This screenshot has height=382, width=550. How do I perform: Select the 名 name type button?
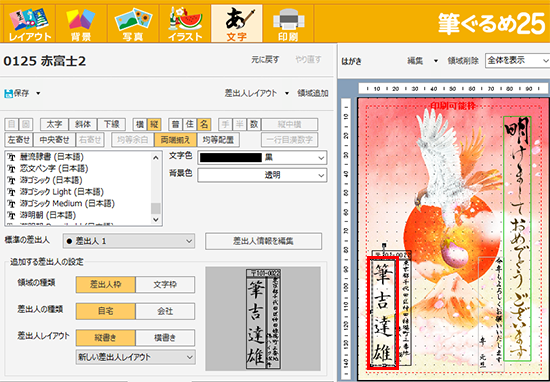(x=204, y=124)
